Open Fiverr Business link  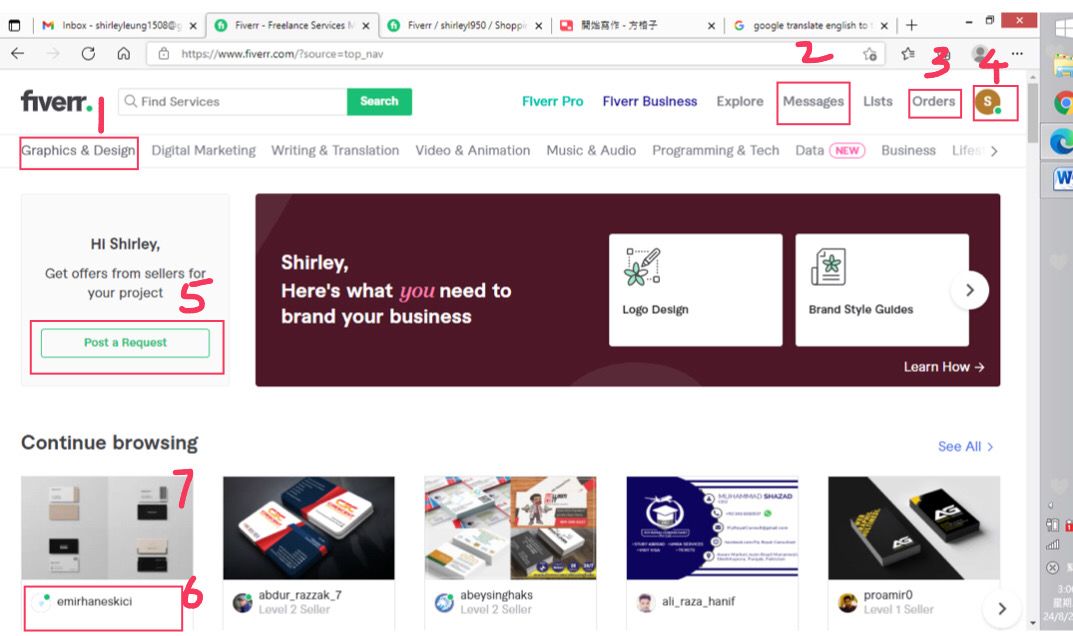pos(649,101)
